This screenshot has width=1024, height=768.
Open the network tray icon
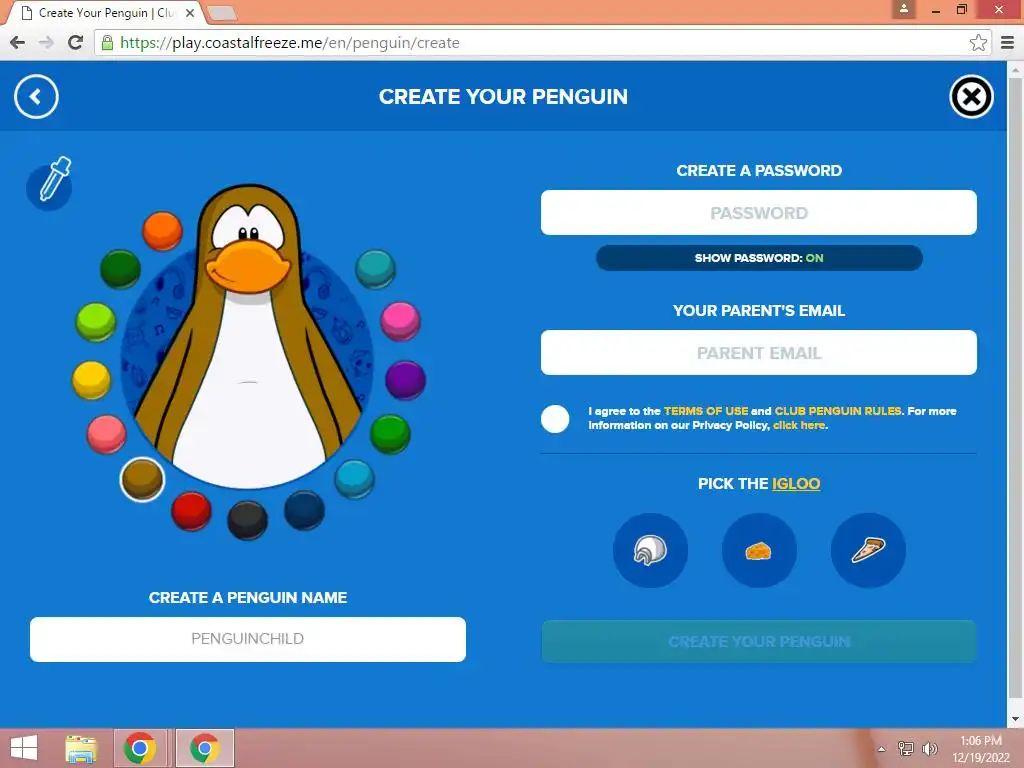pyautogui.click(x=906, y=749)
